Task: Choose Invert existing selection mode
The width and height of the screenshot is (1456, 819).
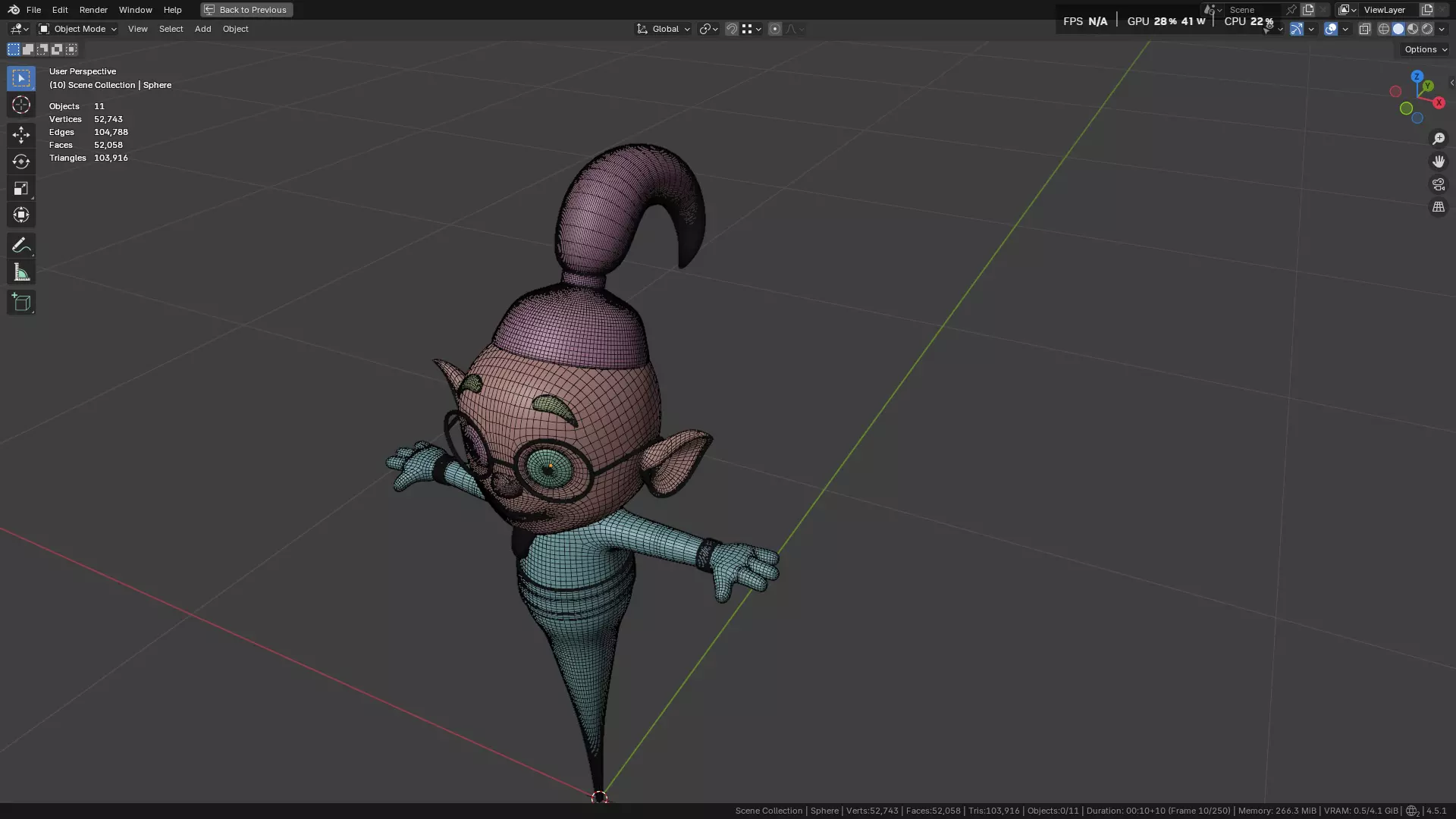Action: coord(57,49)
